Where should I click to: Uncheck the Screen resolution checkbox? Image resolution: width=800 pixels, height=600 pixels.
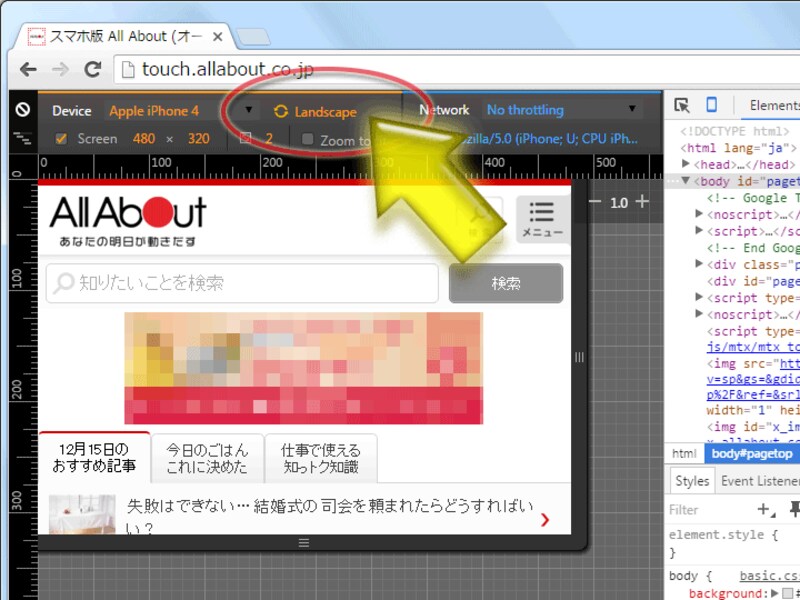[60, 139]
